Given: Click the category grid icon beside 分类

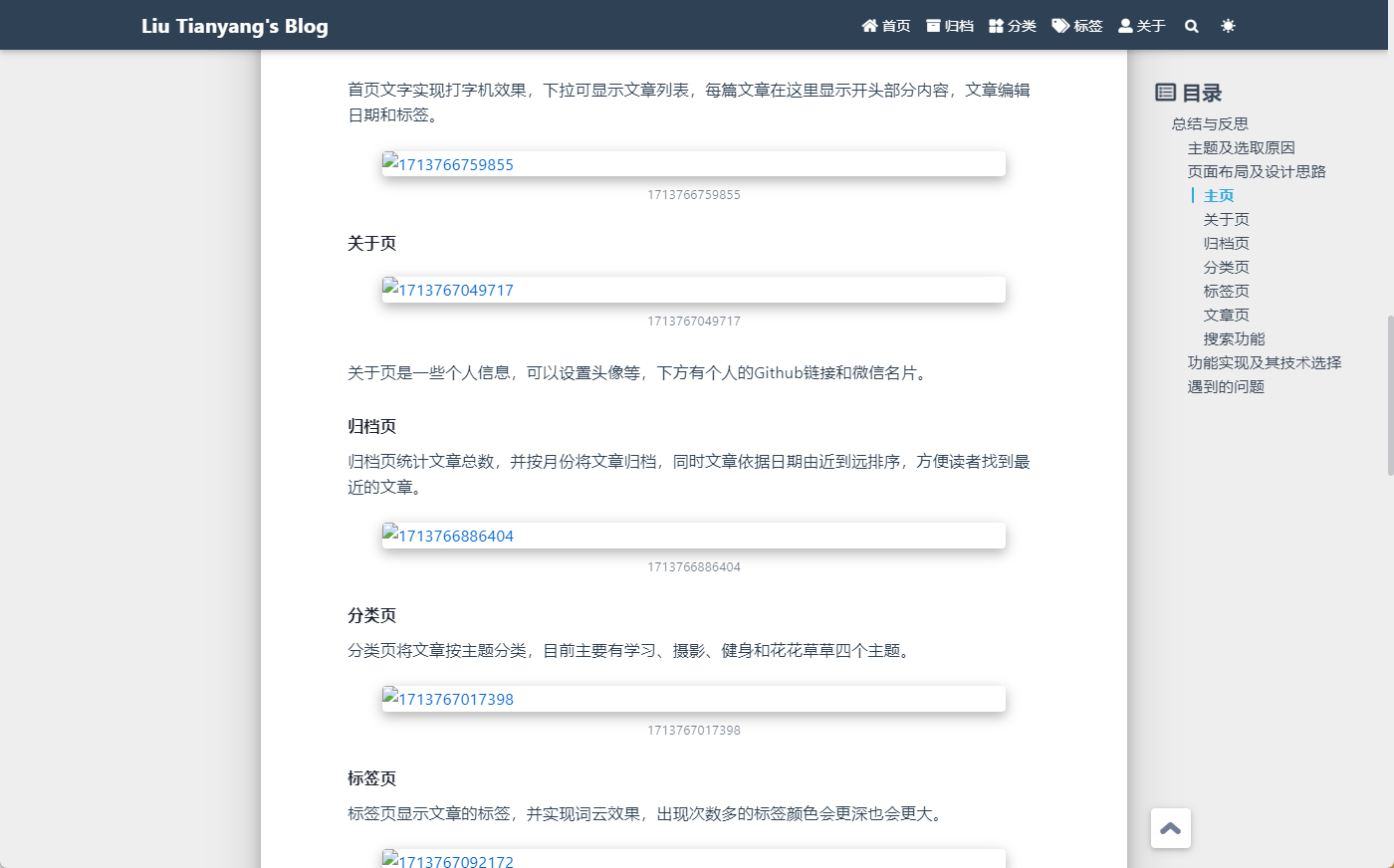Looking at the screenshot, I should coord(996,26).
